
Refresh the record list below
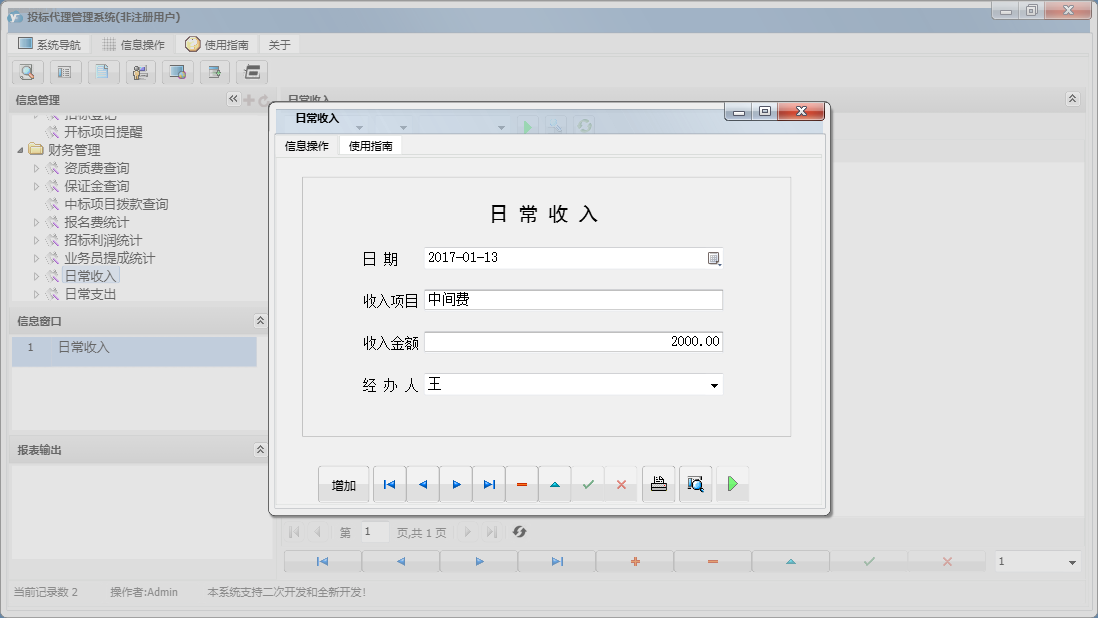click(519, 532)
